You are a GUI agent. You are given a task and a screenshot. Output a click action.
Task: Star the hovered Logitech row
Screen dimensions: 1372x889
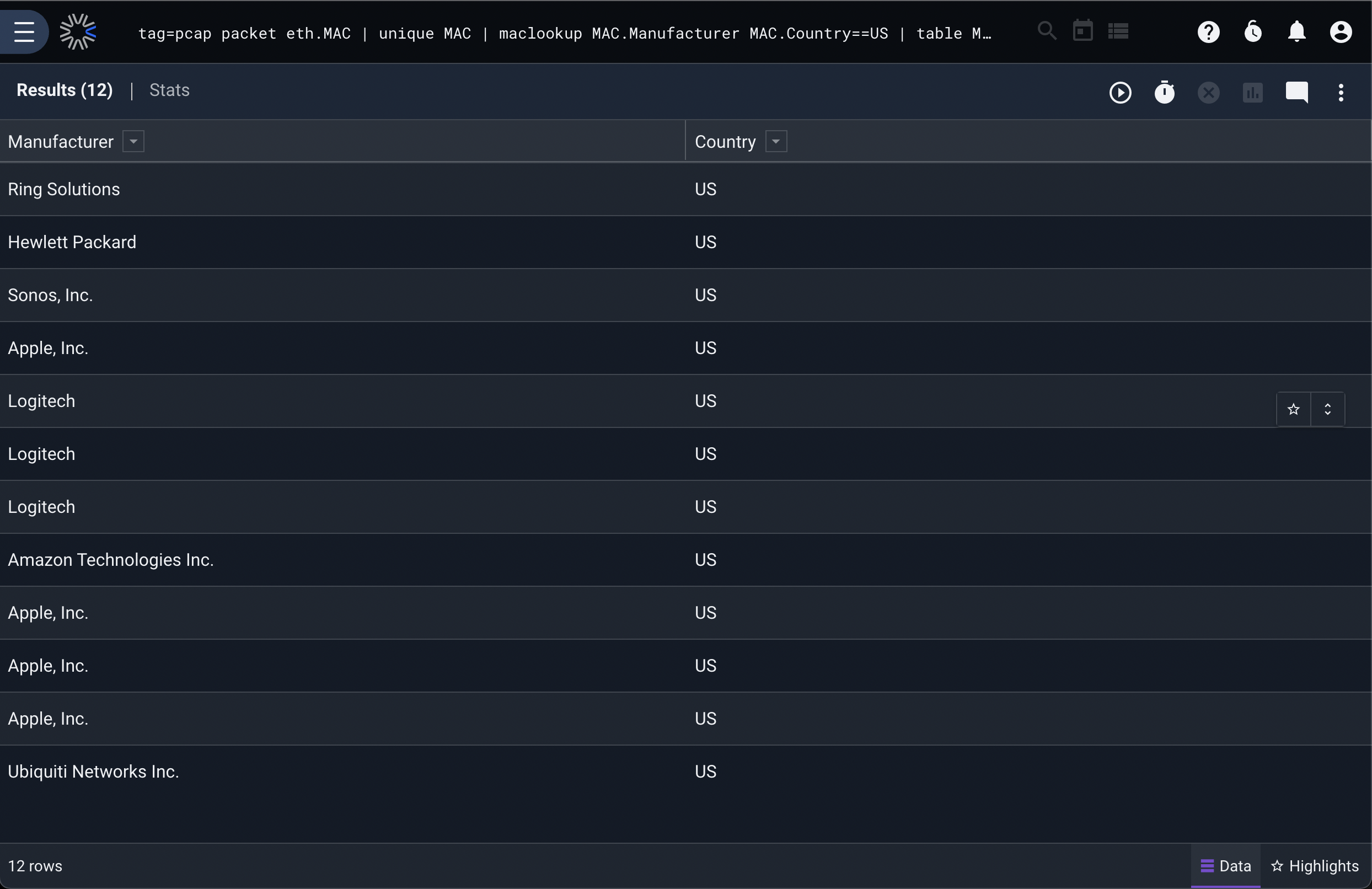[1294, 409]
